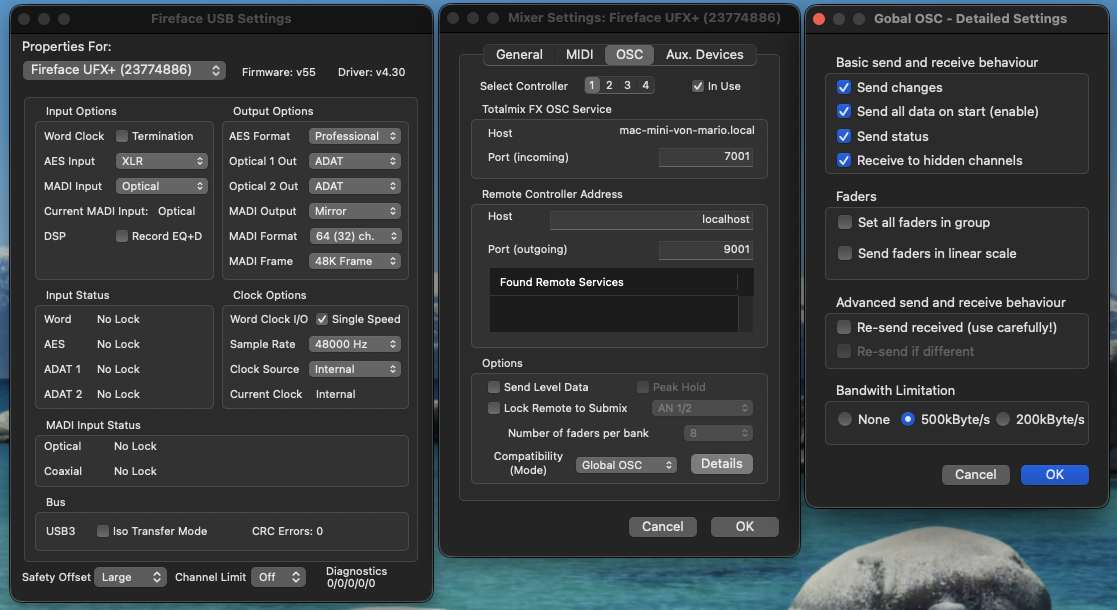Select the OSC tab
Screen dimensions: 1117x610
(629, 54)
